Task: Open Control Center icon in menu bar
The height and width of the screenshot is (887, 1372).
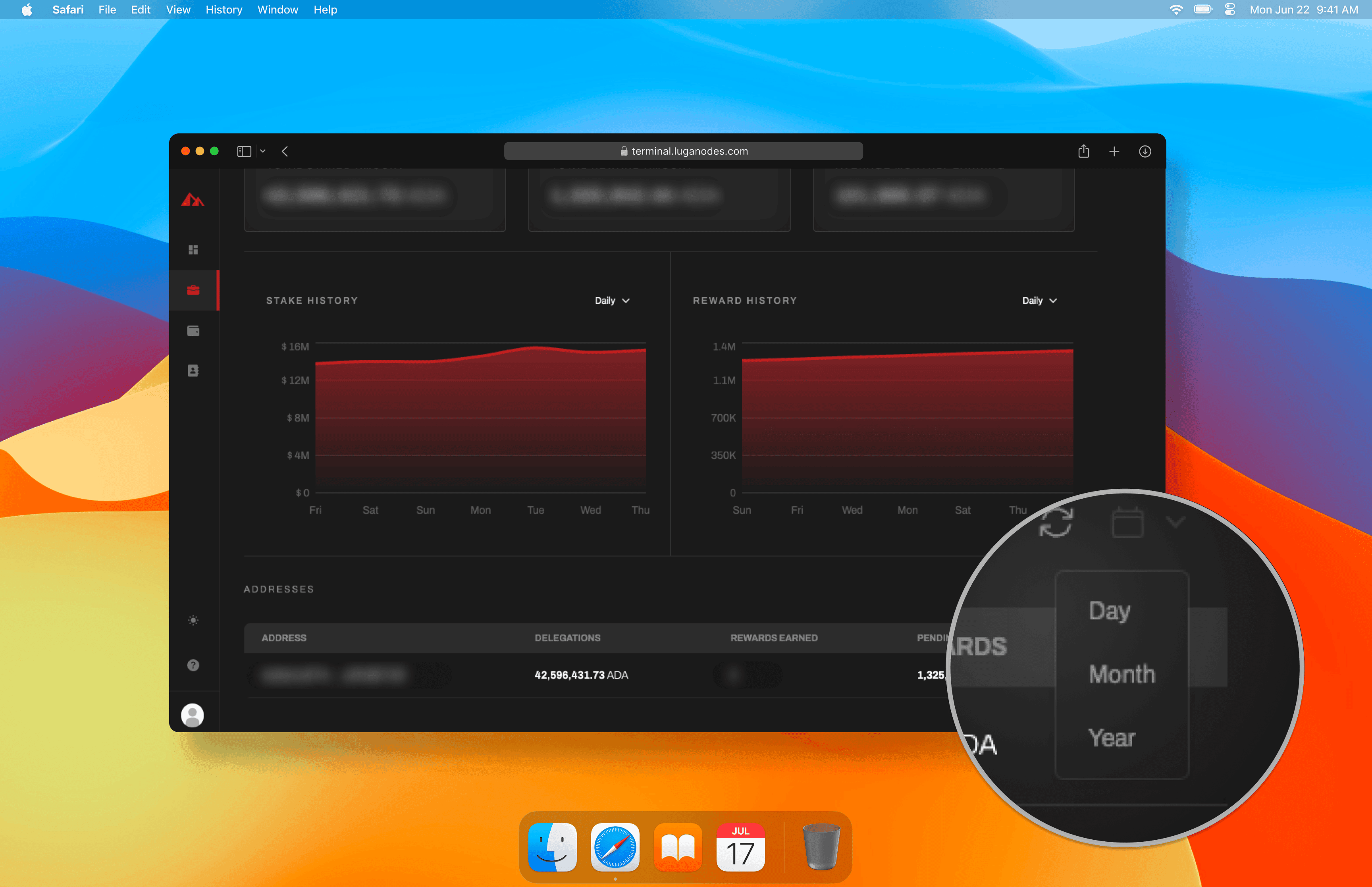Action: 1230,10
